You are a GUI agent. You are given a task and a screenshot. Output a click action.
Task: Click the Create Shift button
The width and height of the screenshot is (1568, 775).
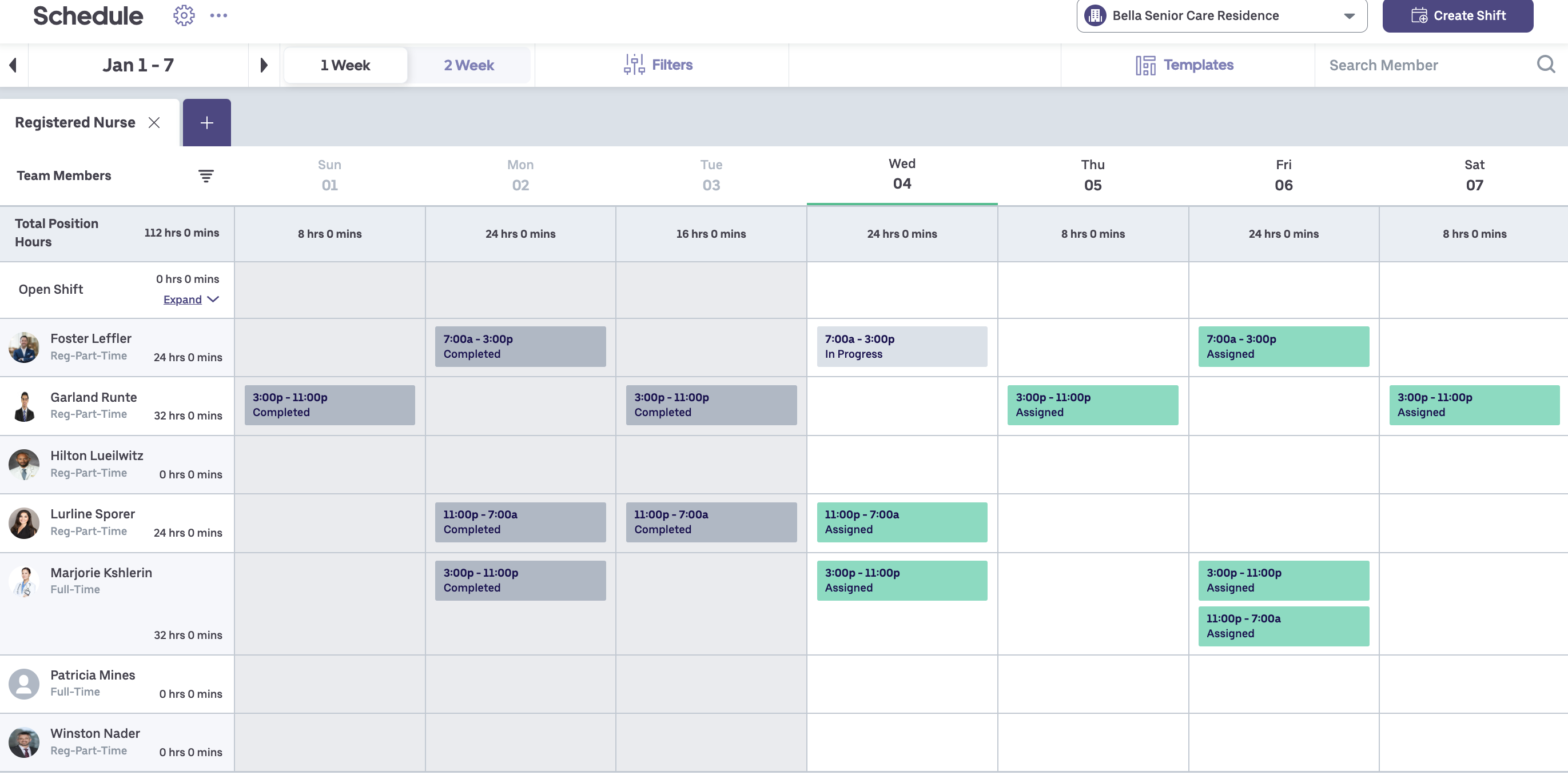pos(1458,15)
